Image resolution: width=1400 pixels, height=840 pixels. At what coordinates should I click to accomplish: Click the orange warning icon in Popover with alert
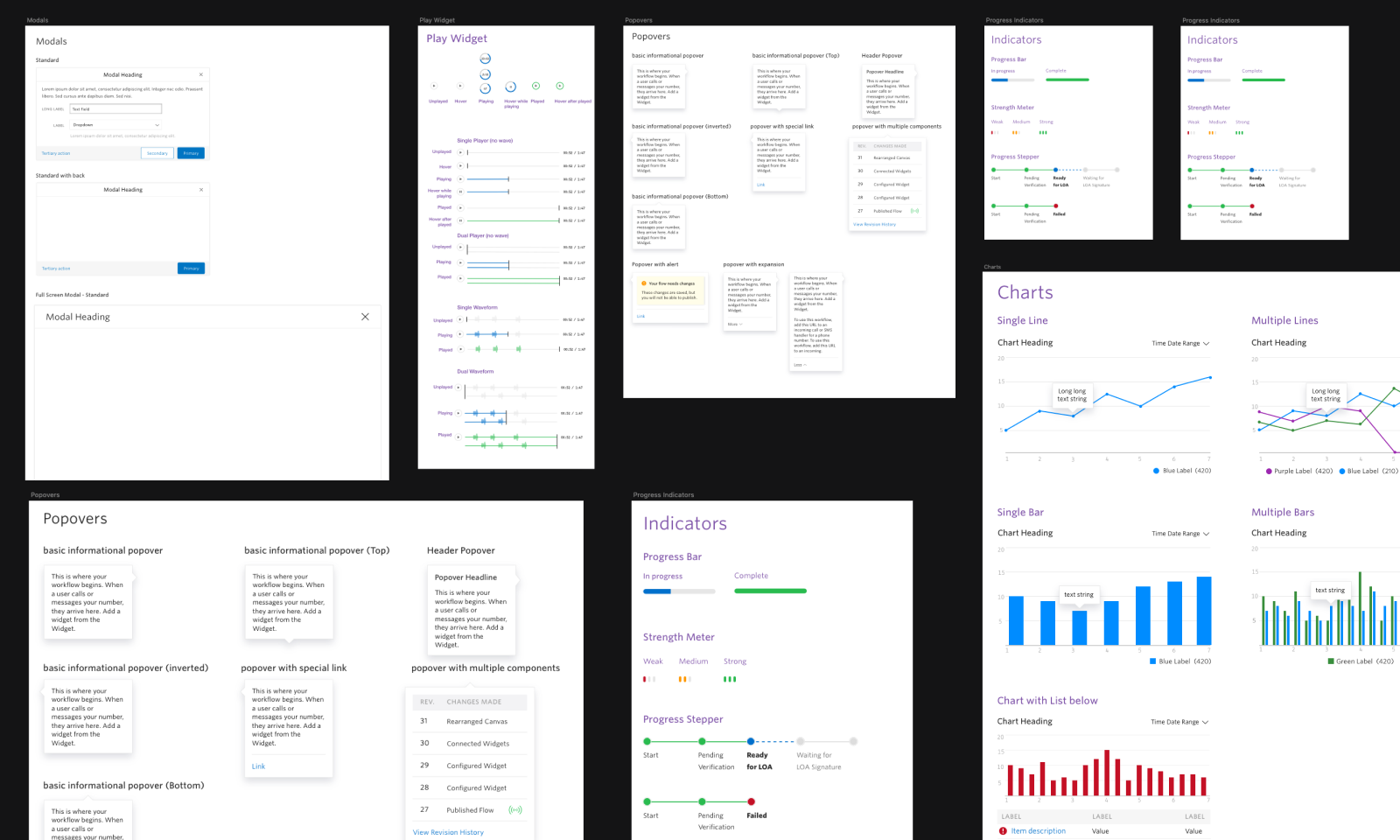click(x=643, y=283)
